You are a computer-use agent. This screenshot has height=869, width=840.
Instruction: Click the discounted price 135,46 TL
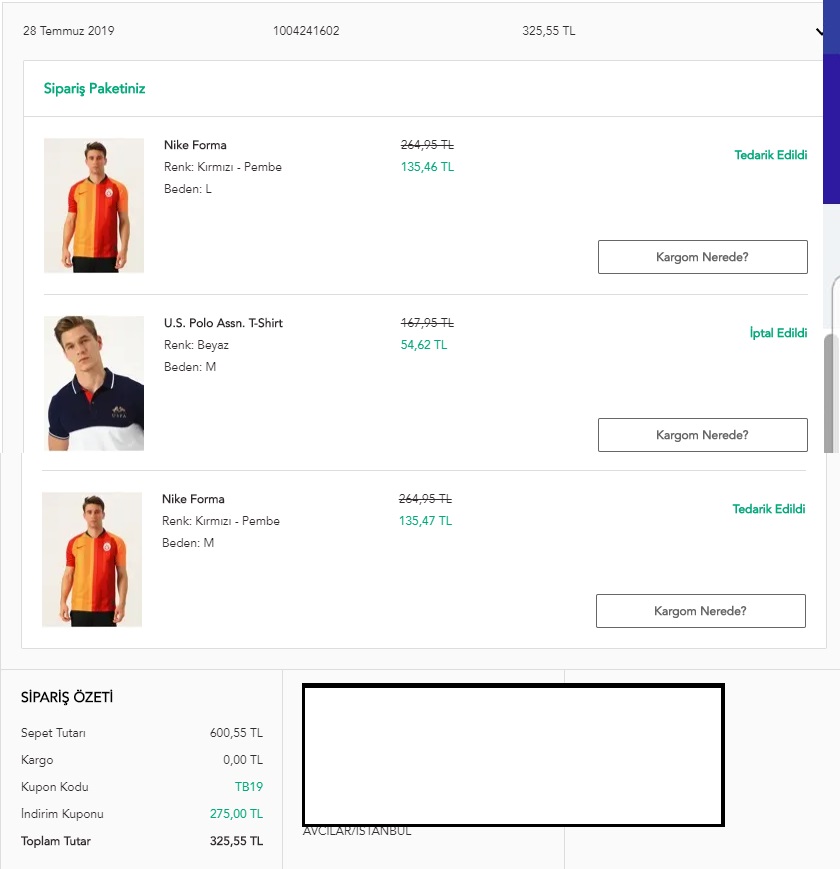(427, 167)
